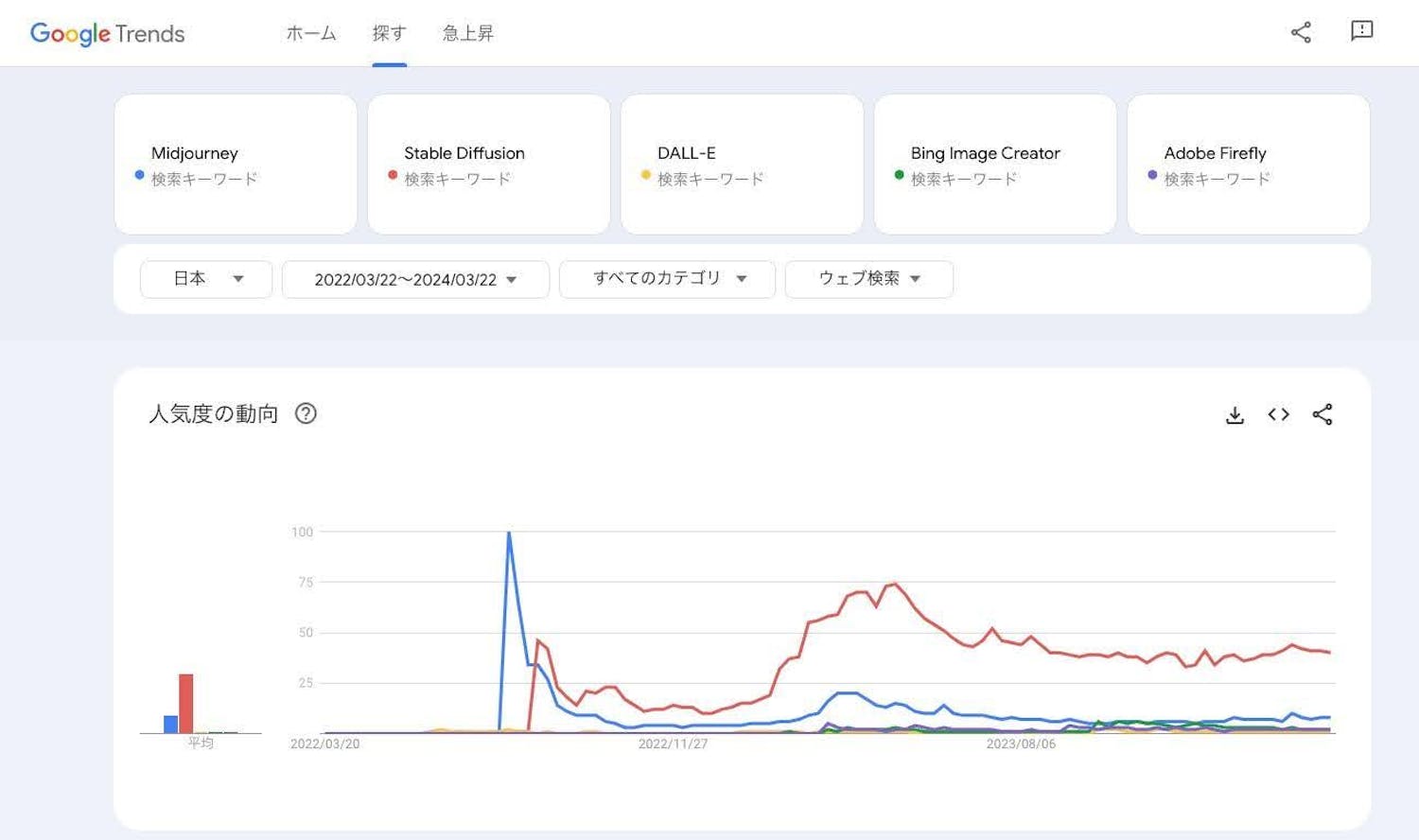Open the send feedback icon

1361,31
